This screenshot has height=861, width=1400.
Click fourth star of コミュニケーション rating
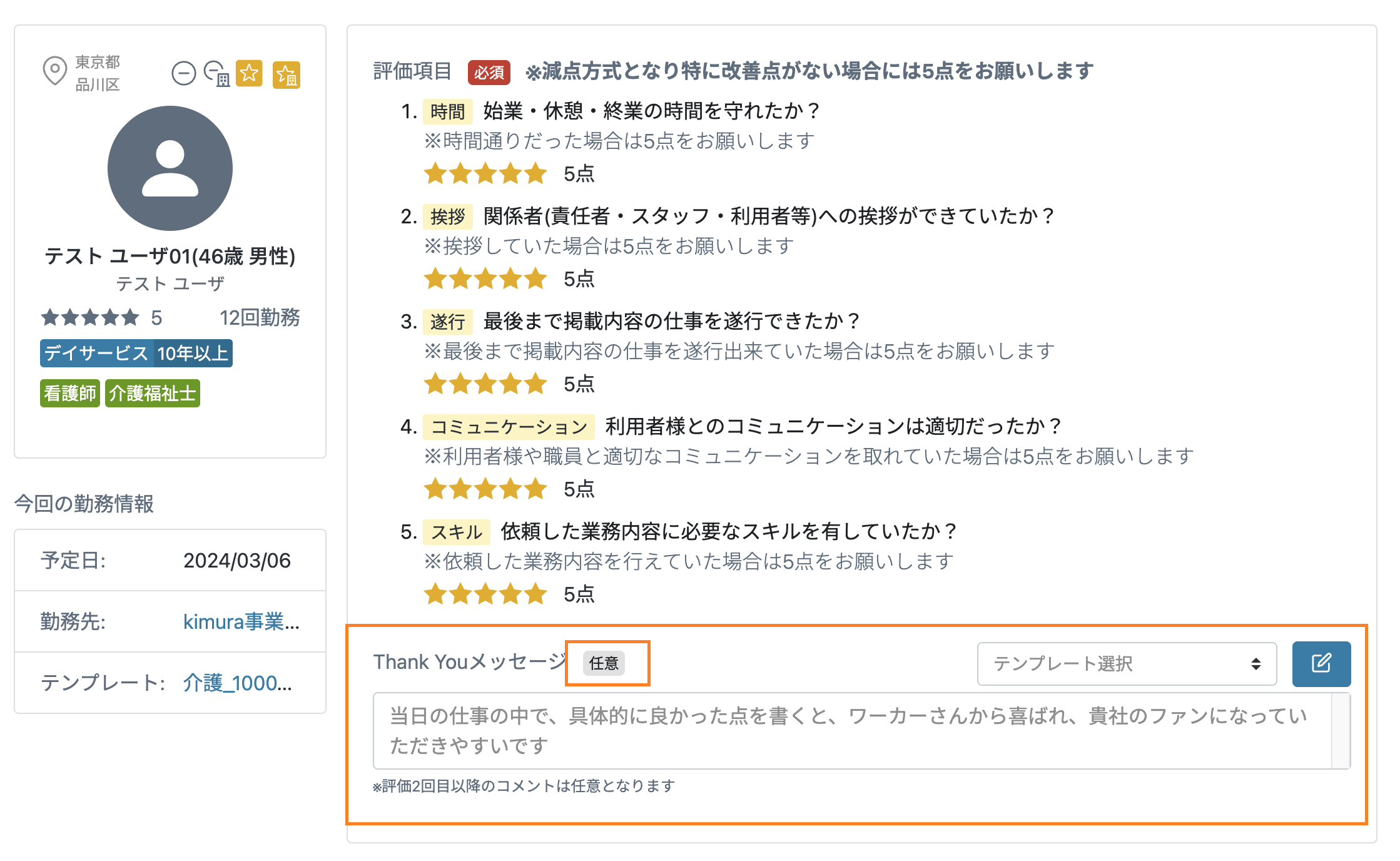coord(510,489)
